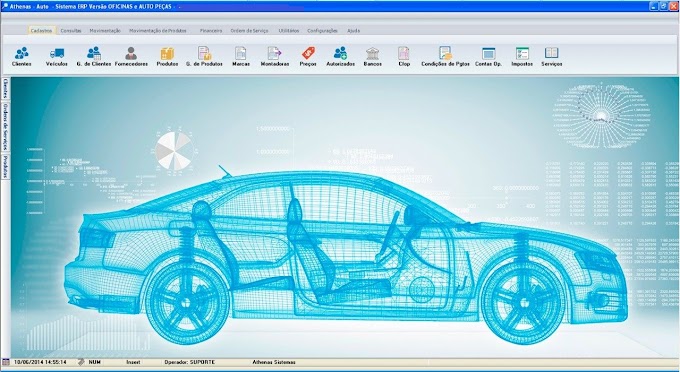This screenshot has width=680, height=372.
Task: Open the Bancos bank icon
Action: [373, 56]
